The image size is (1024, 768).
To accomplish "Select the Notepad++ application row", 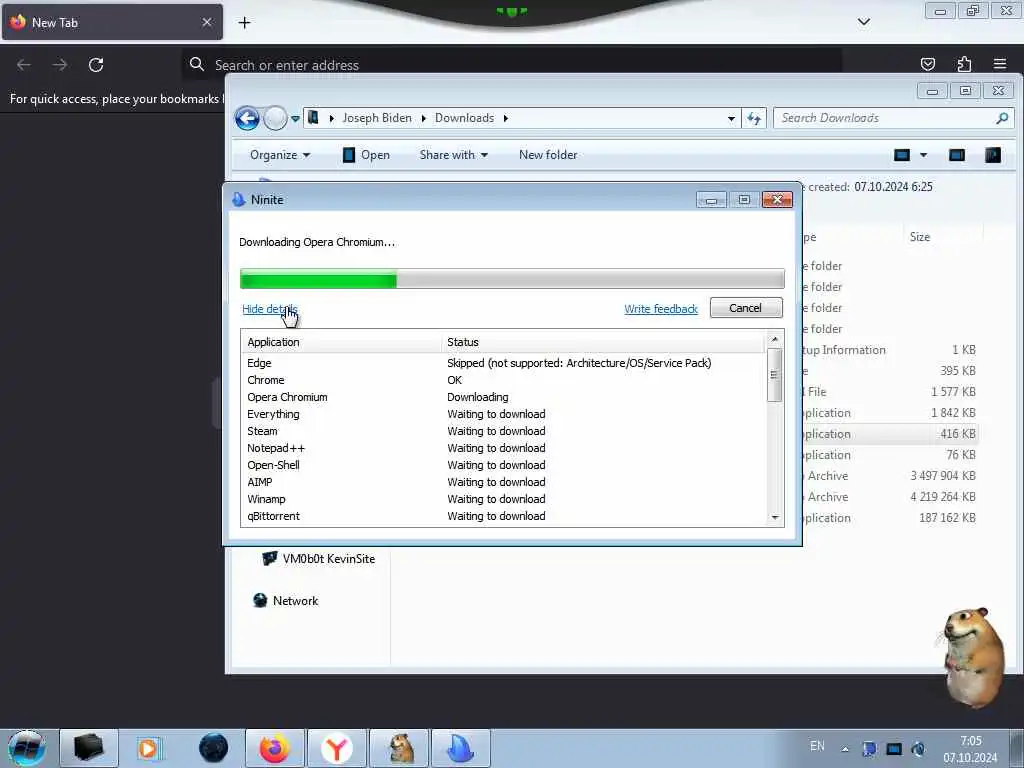I will click(503, 448).
